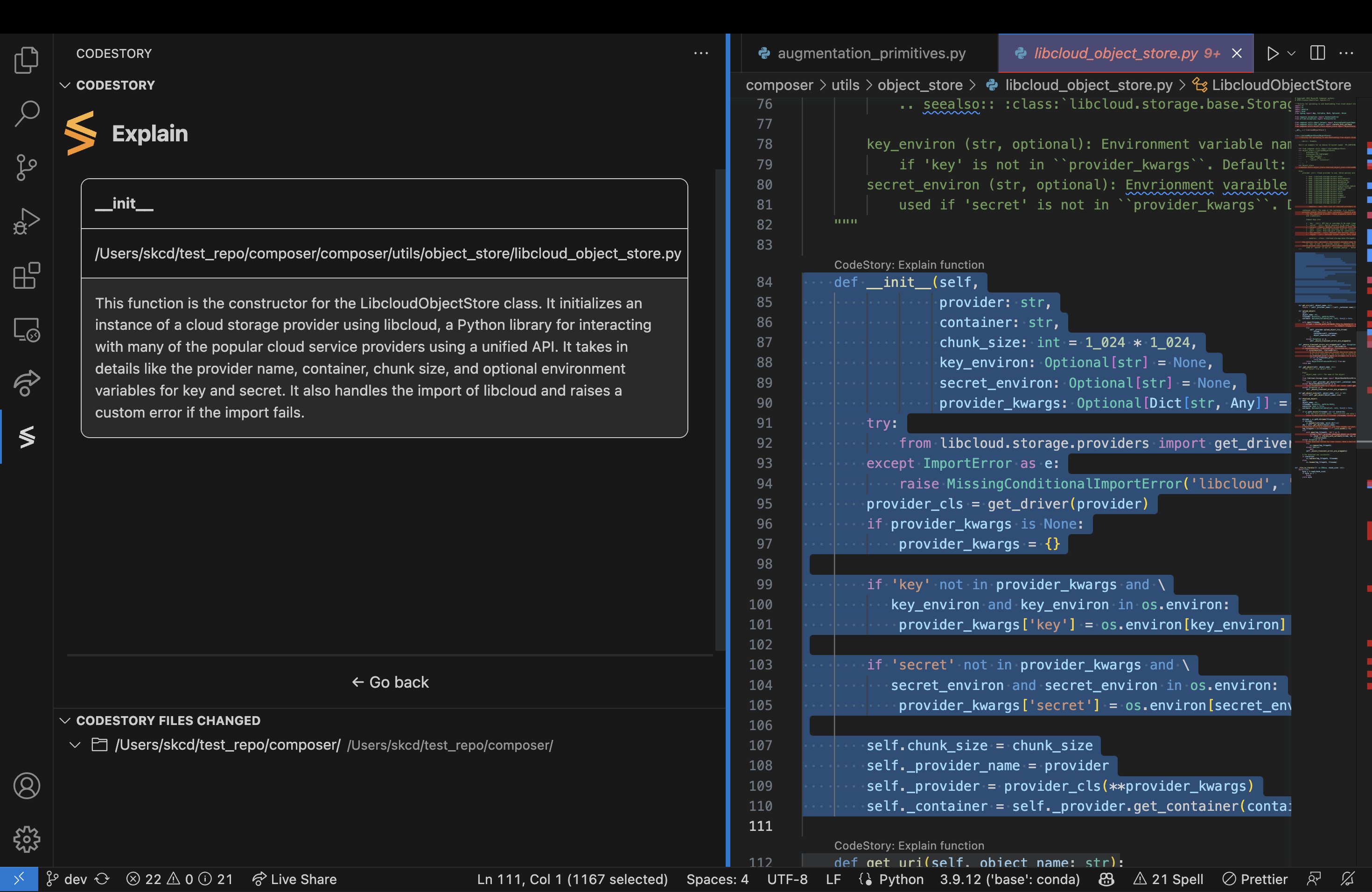Select the CodeStory sidebar icon
Image resolution: width=1372 pixels, height=892 pixels.
[x=27, y=437]
